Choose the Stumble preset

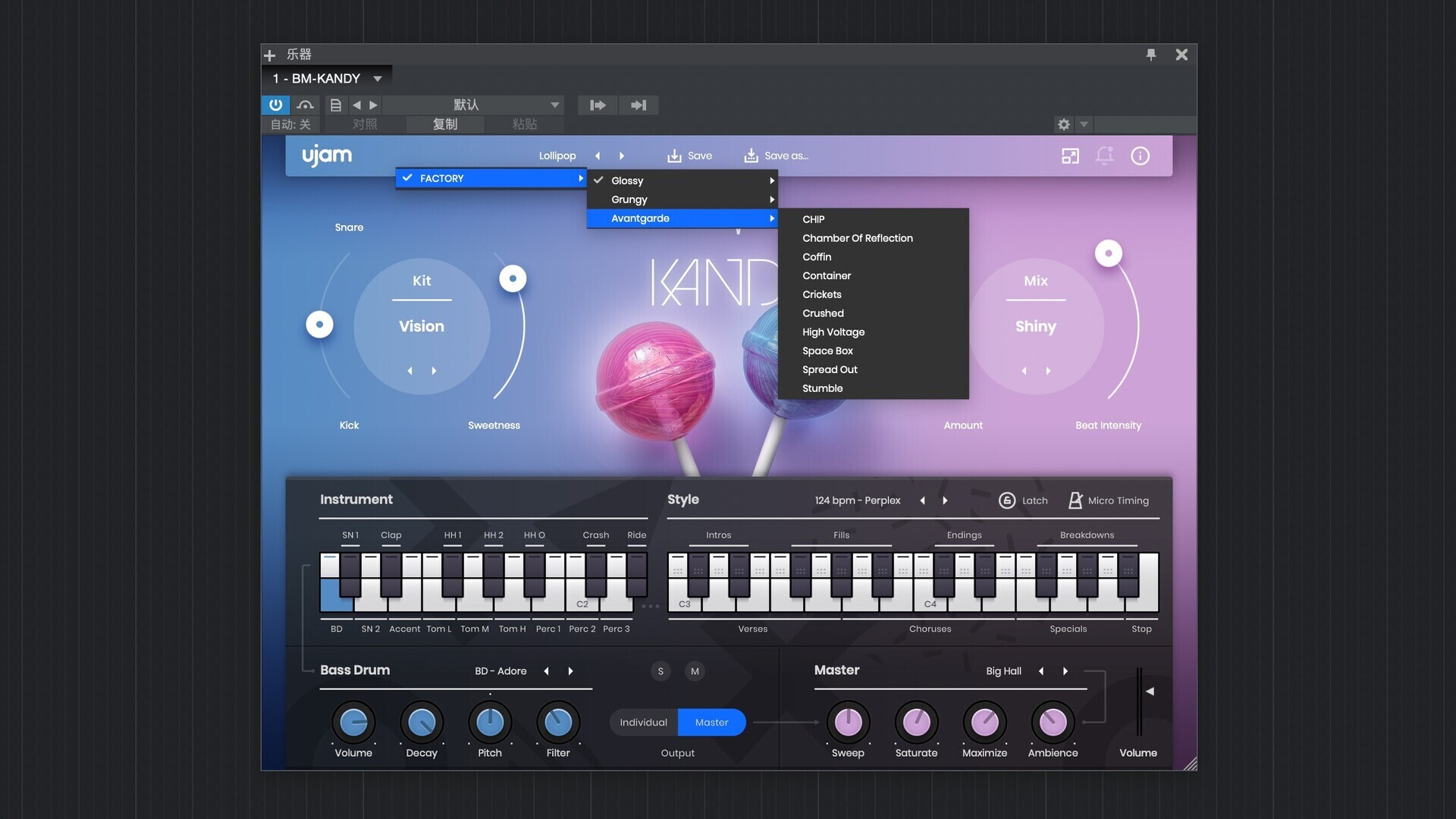point(873,388)
